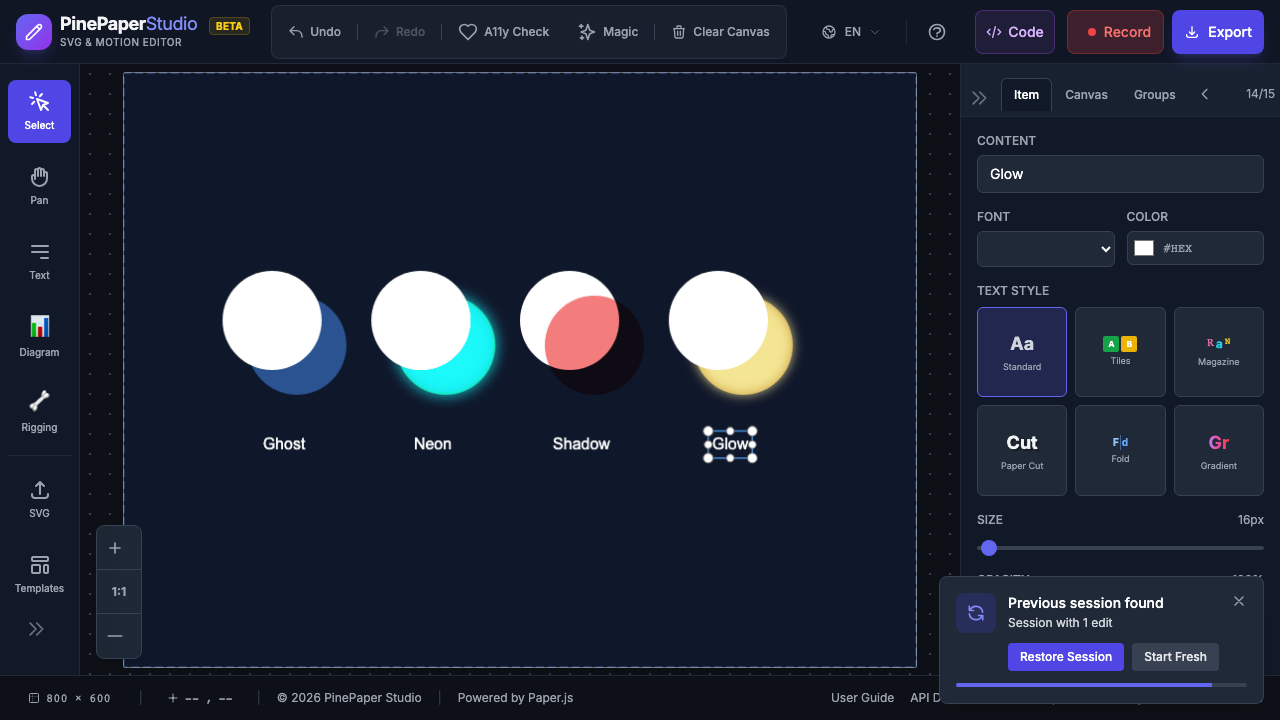This screenshot has height=720, width=1280.
Task: Trigger the Magic tool
Action: 608,31
